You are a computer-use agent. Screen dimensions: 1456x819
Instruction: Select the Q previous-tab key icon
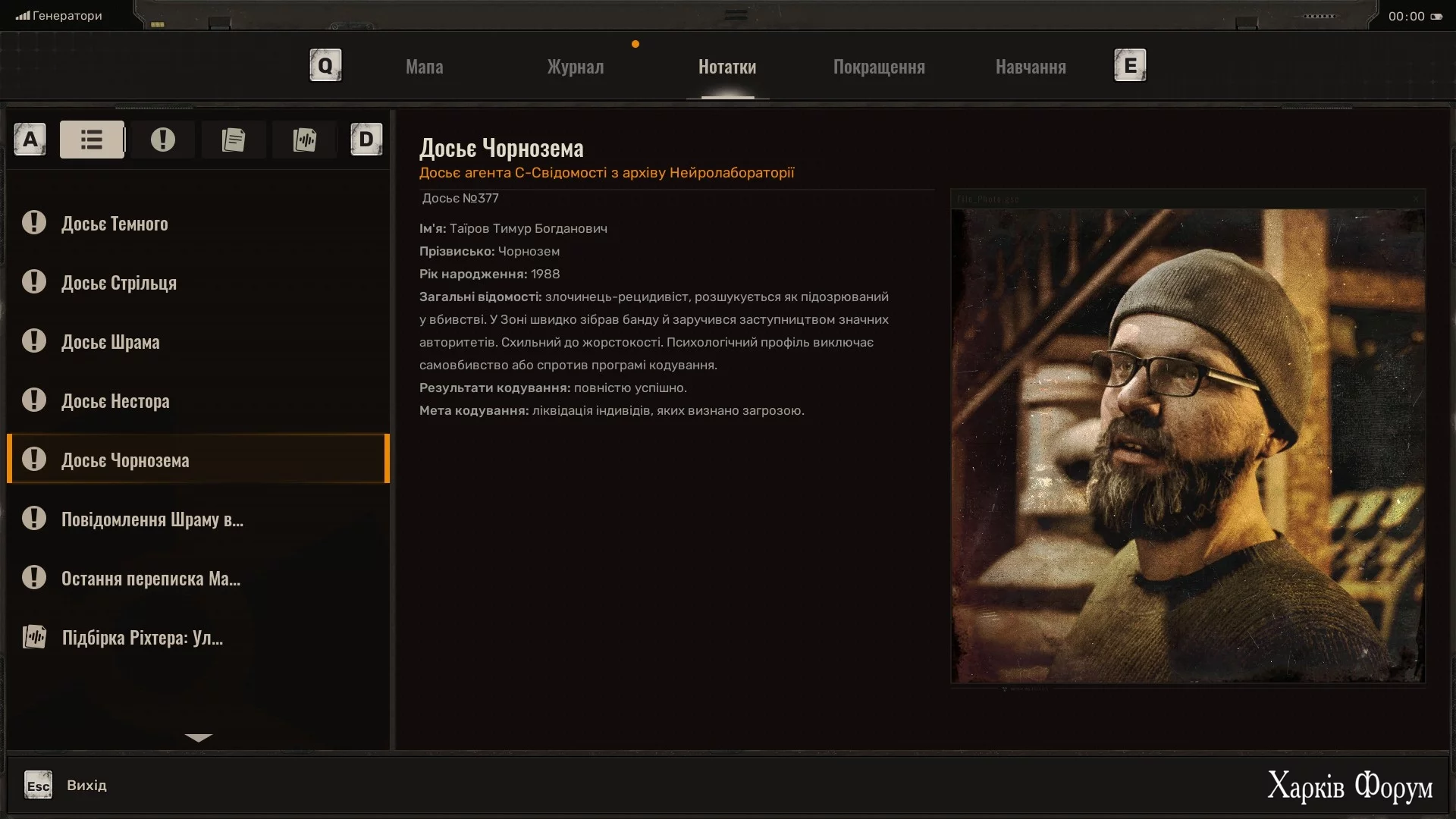325,66
